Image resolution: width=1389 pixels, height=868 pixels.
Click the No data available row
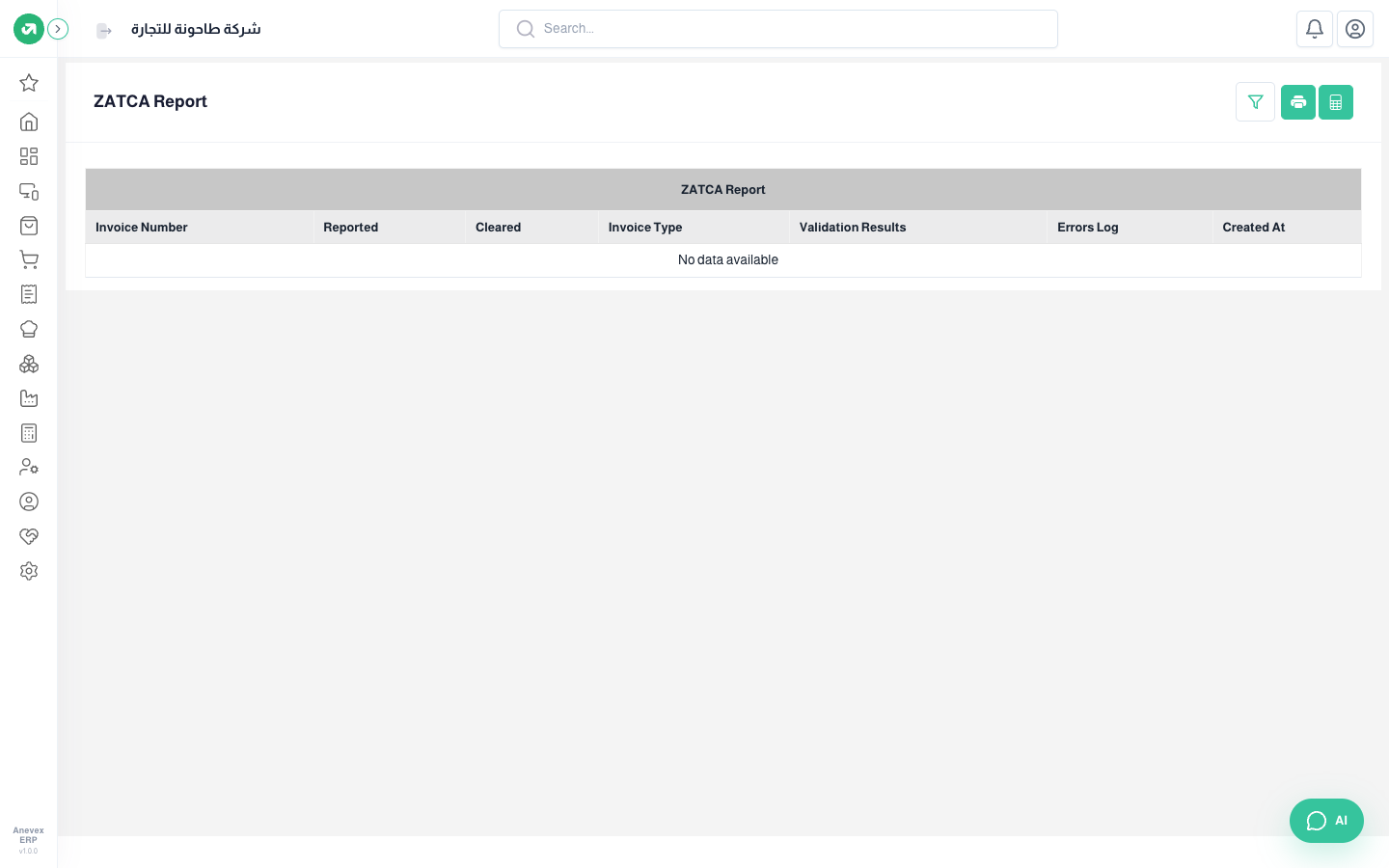(x=723, y=260)
